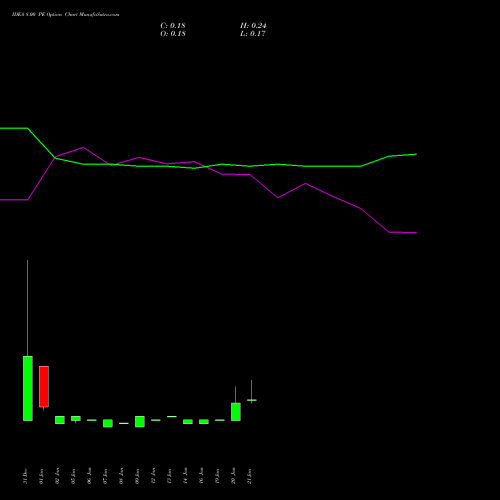The image size is (500, 500).
Task: Click the low value 'L: 0.17'
Action: [x=253, y=34]
